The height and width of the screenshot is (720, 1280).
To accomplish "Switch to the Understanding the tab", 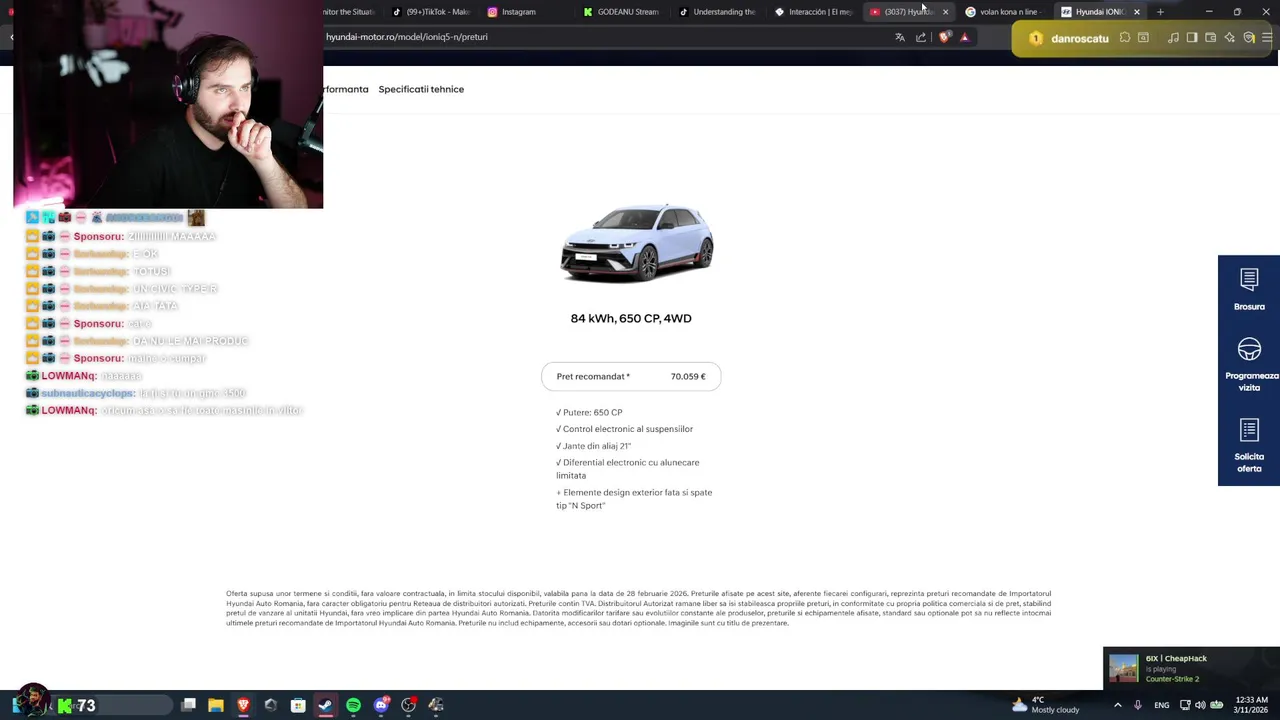I will pyautogui.click(x=717, y=12).
